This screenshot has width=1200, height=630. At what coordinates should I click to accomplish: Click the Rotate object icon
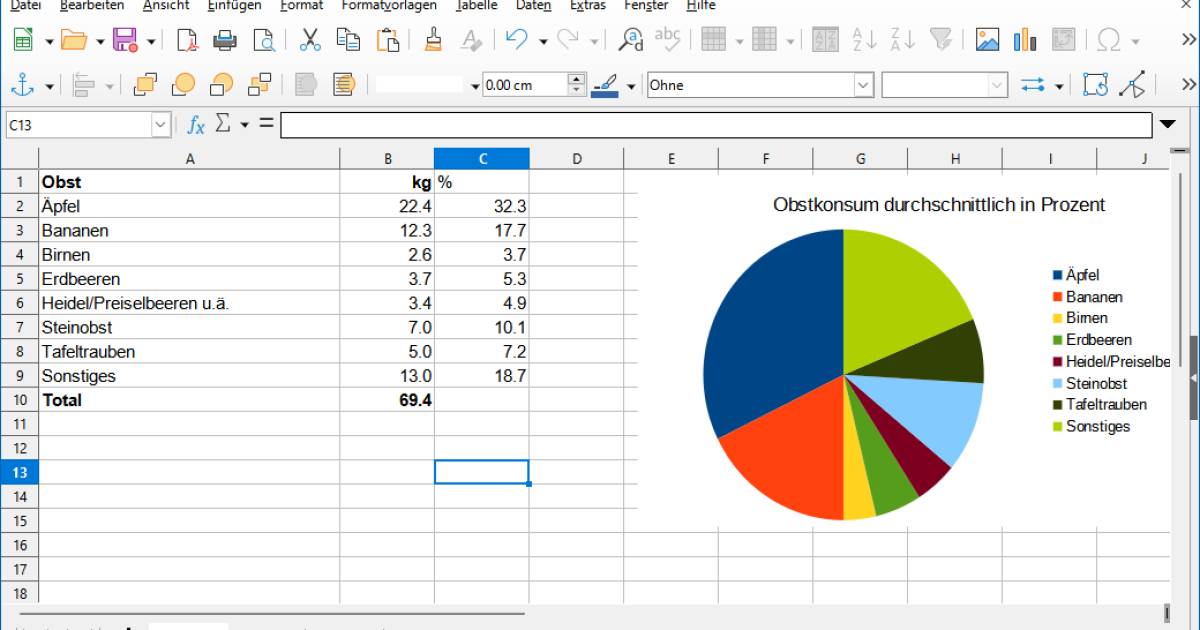coord(1096,85)
